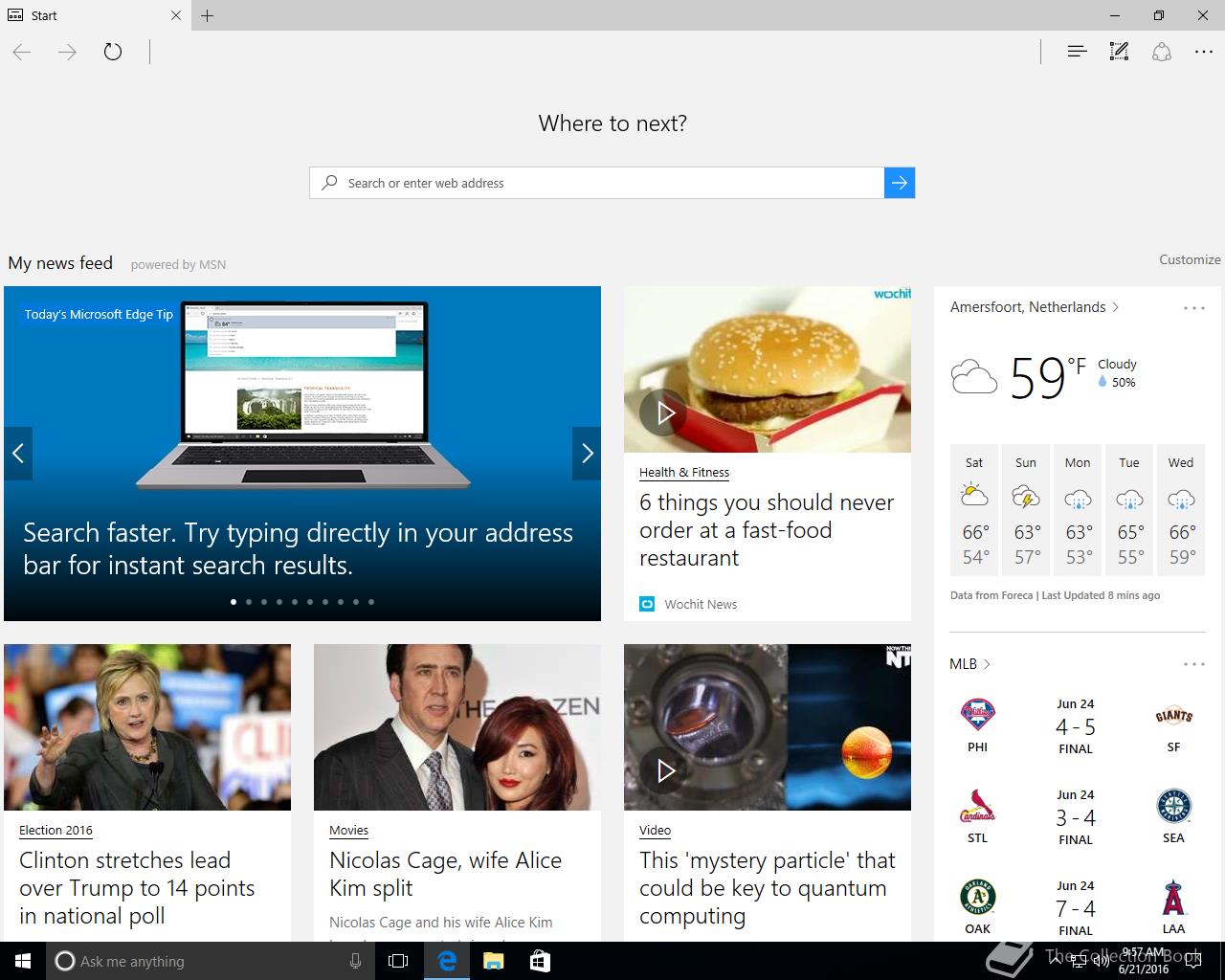This screenshot has height=980, width=1225.
Task: Open the More actions ellipsis menu
Action: tap(1204, 52)
